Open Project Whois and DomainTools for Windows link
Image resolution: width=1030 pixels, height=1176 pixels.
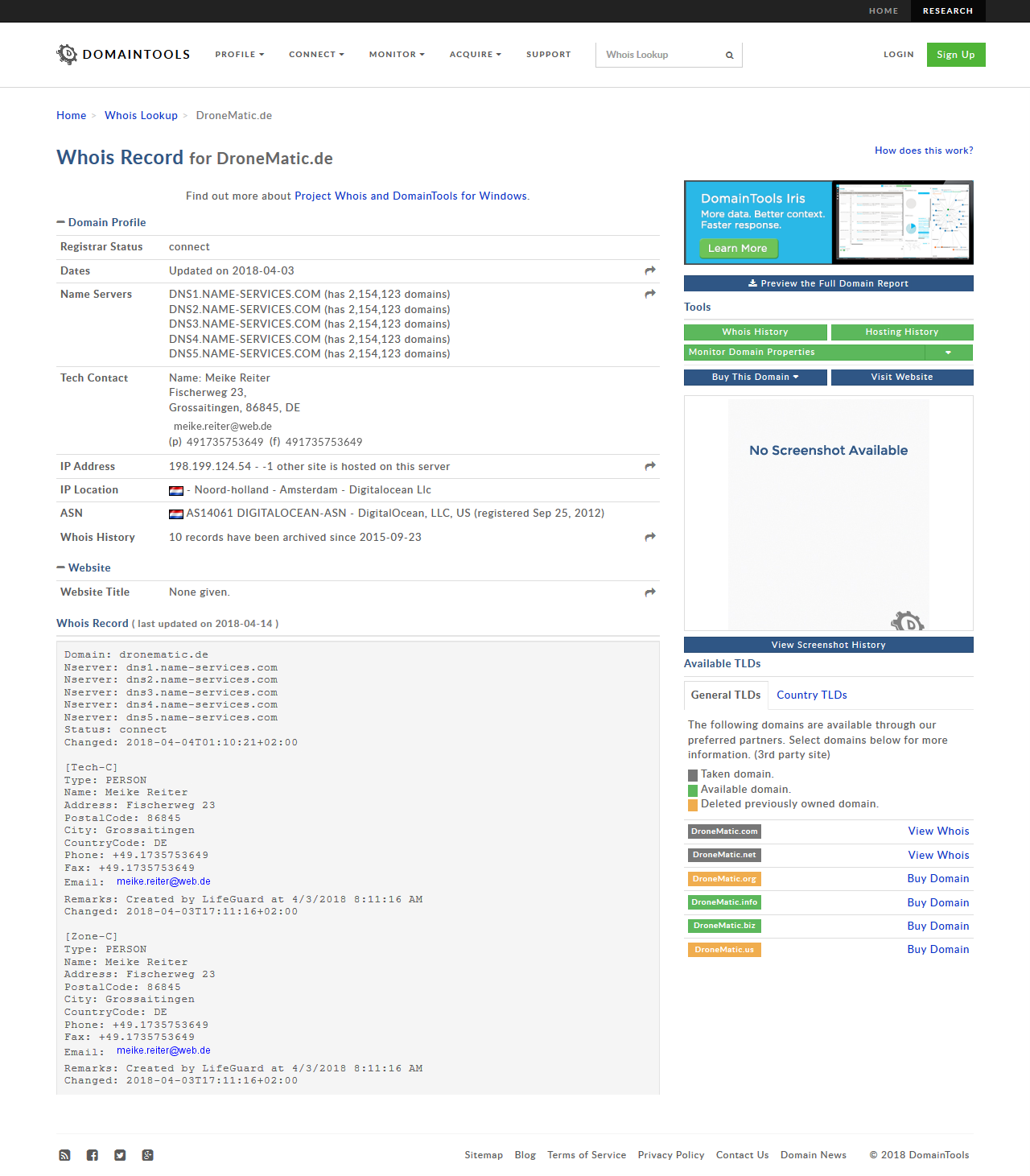pyautogui.click(x=410, y=196)
